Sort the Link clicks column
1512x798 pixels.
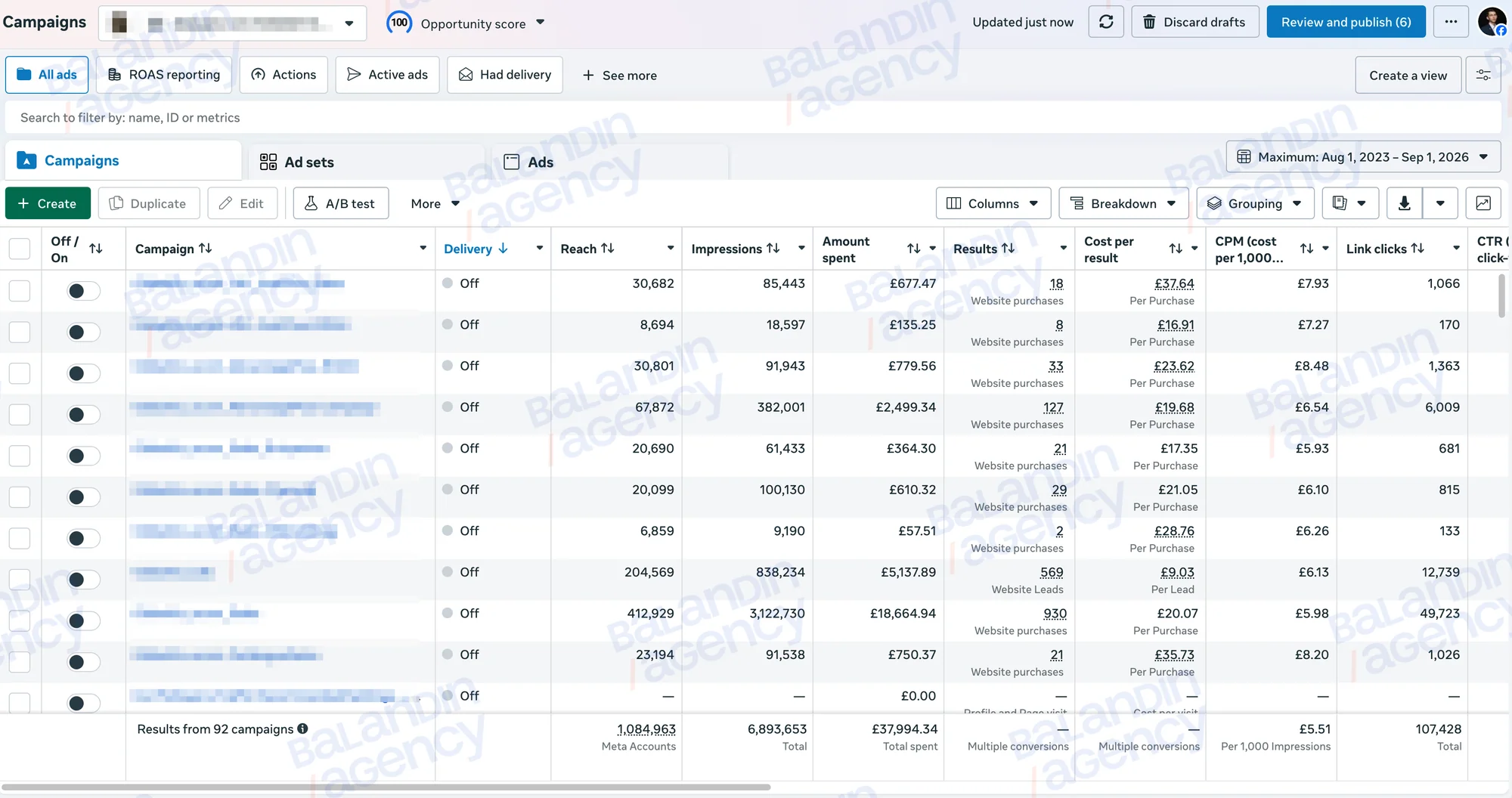coord(1417,249)
